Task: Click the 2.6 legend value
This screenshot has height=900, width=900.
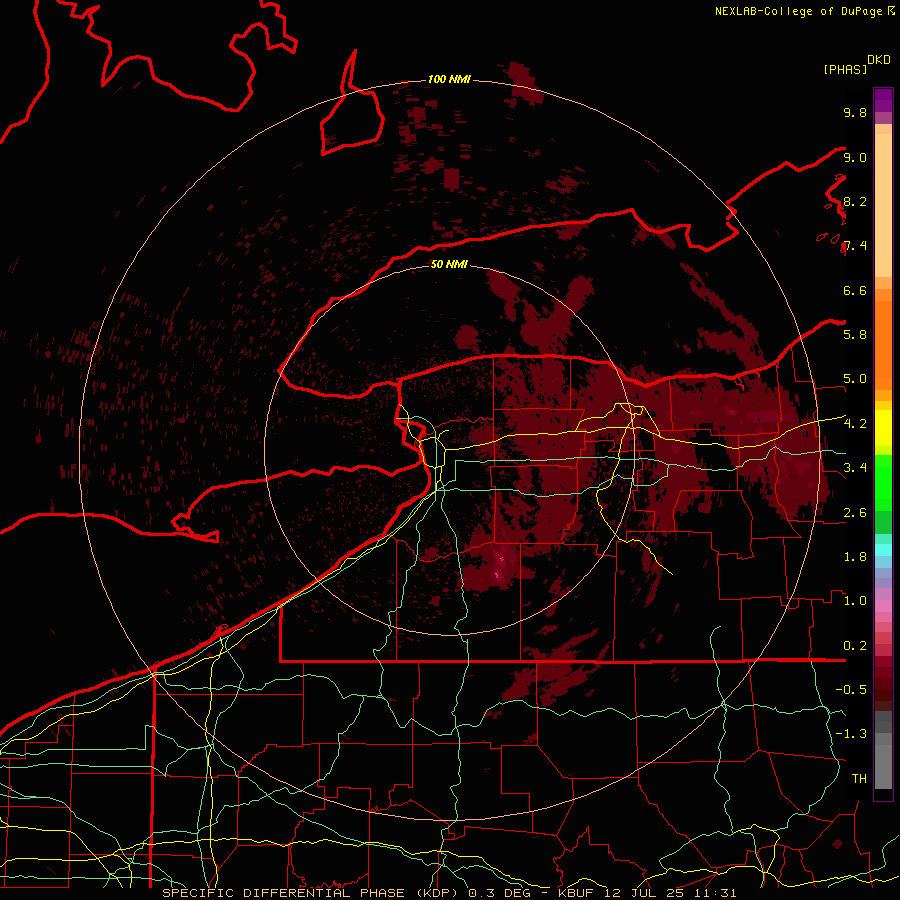Action: [x=855, y=512]
